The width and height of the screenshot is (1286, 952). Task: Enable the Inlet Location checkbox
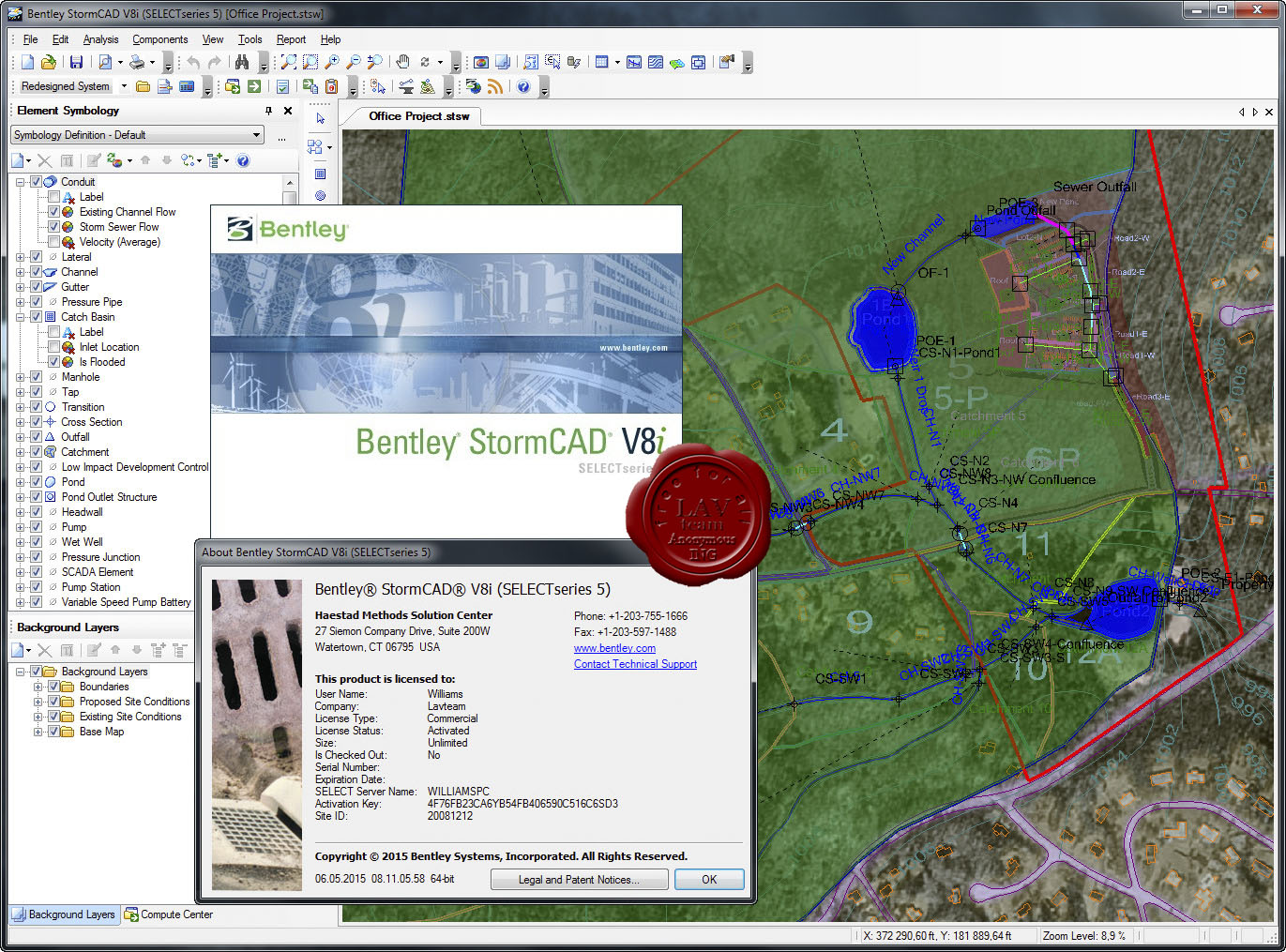click(x=53, y=347)
